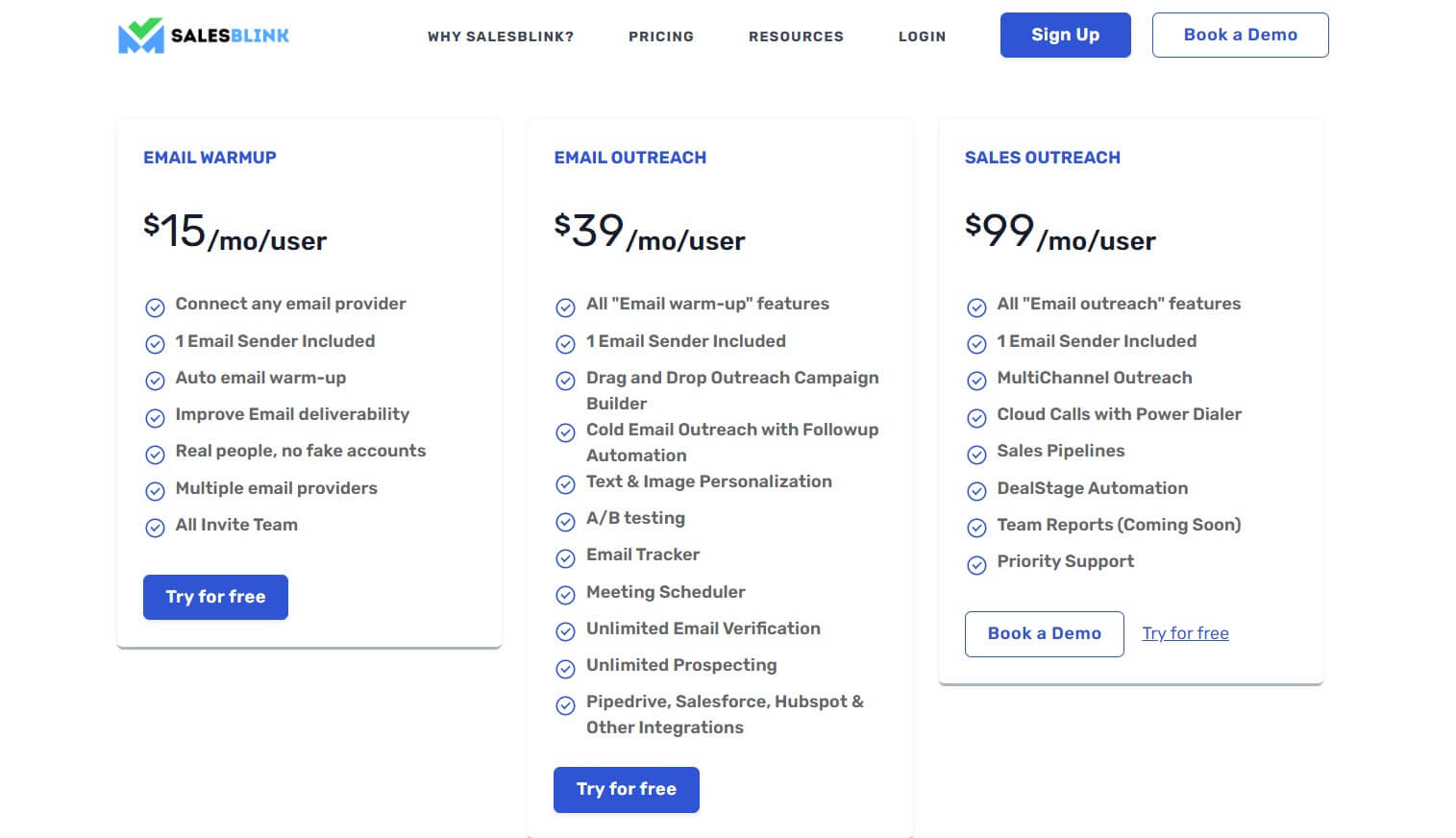Image resolution: width=1456 pixels, height=838 pixels.
Task: Book a Demo for the Sales Outreach plan
Action: click(x=1044, y=633)
